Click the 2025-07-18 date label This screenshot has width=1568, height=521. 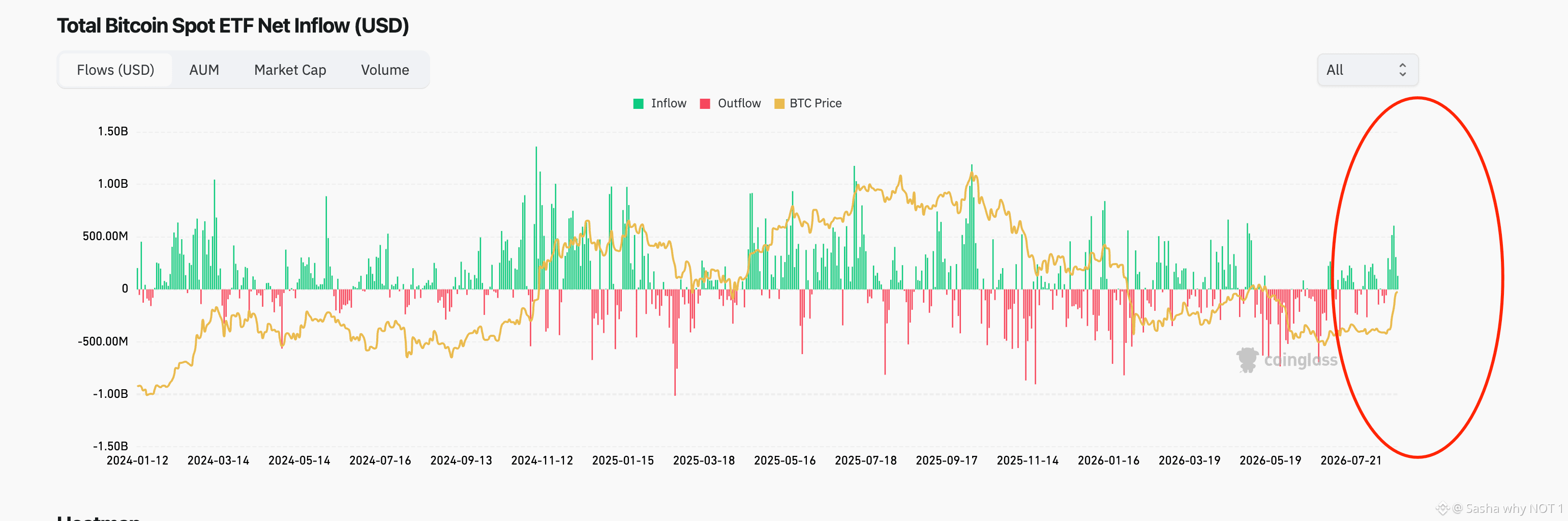866,460
